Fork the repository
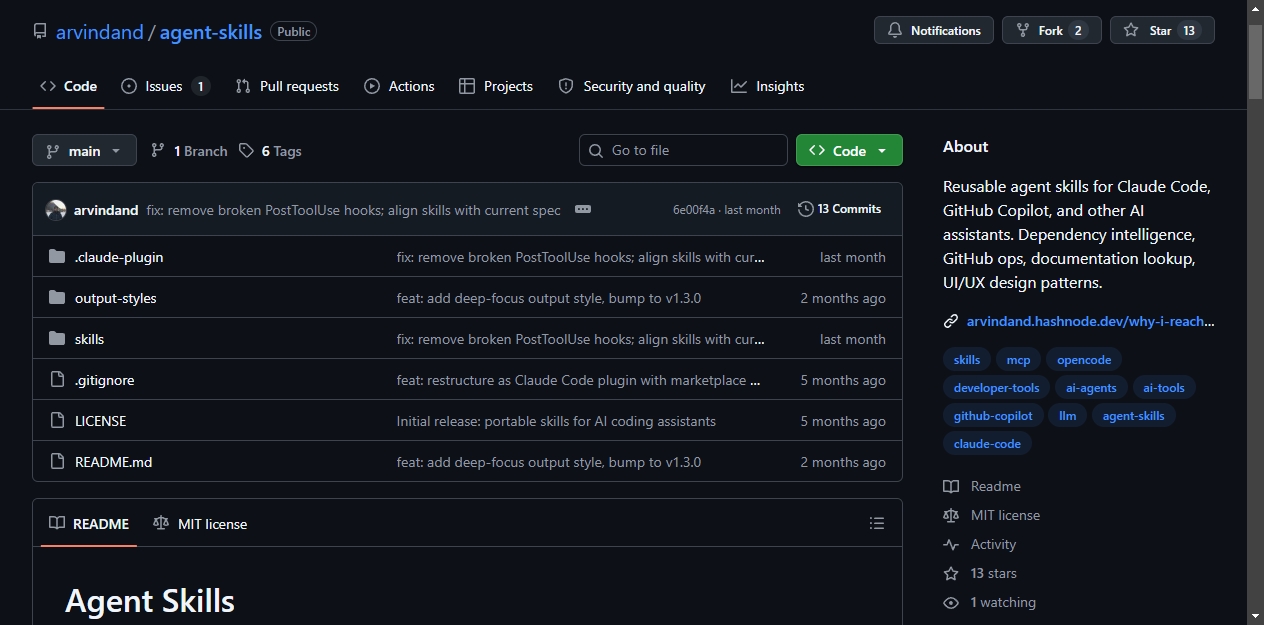The height and width of the screenshot is (625, 1264). (x=1051, y=30)
